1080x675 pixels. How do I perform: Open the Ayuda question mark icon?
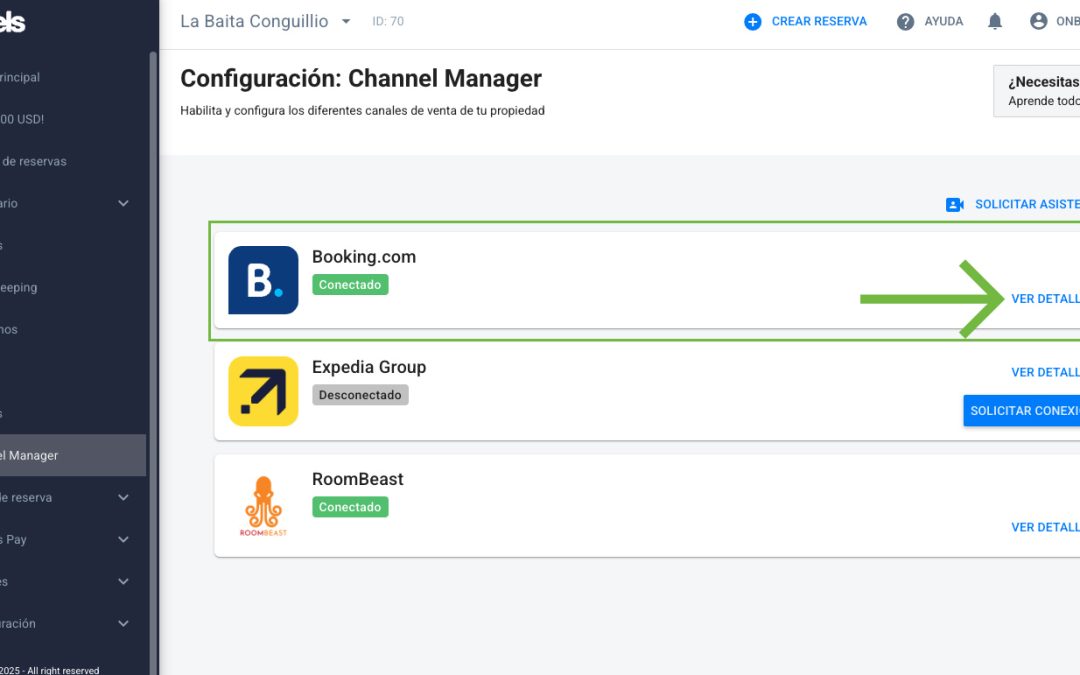(x=905, y=22)
